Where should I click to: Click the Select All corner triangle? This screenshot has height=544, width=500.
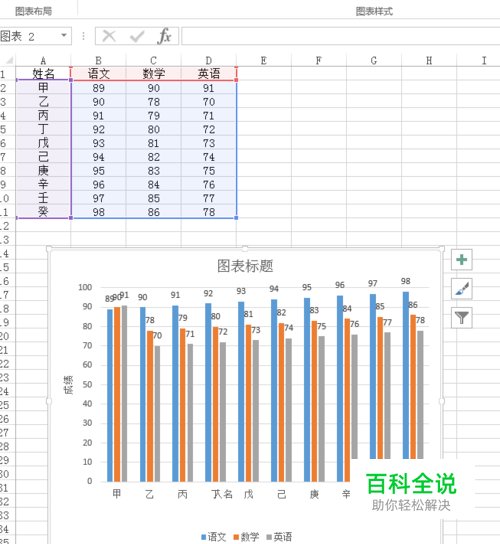[9, 60]
